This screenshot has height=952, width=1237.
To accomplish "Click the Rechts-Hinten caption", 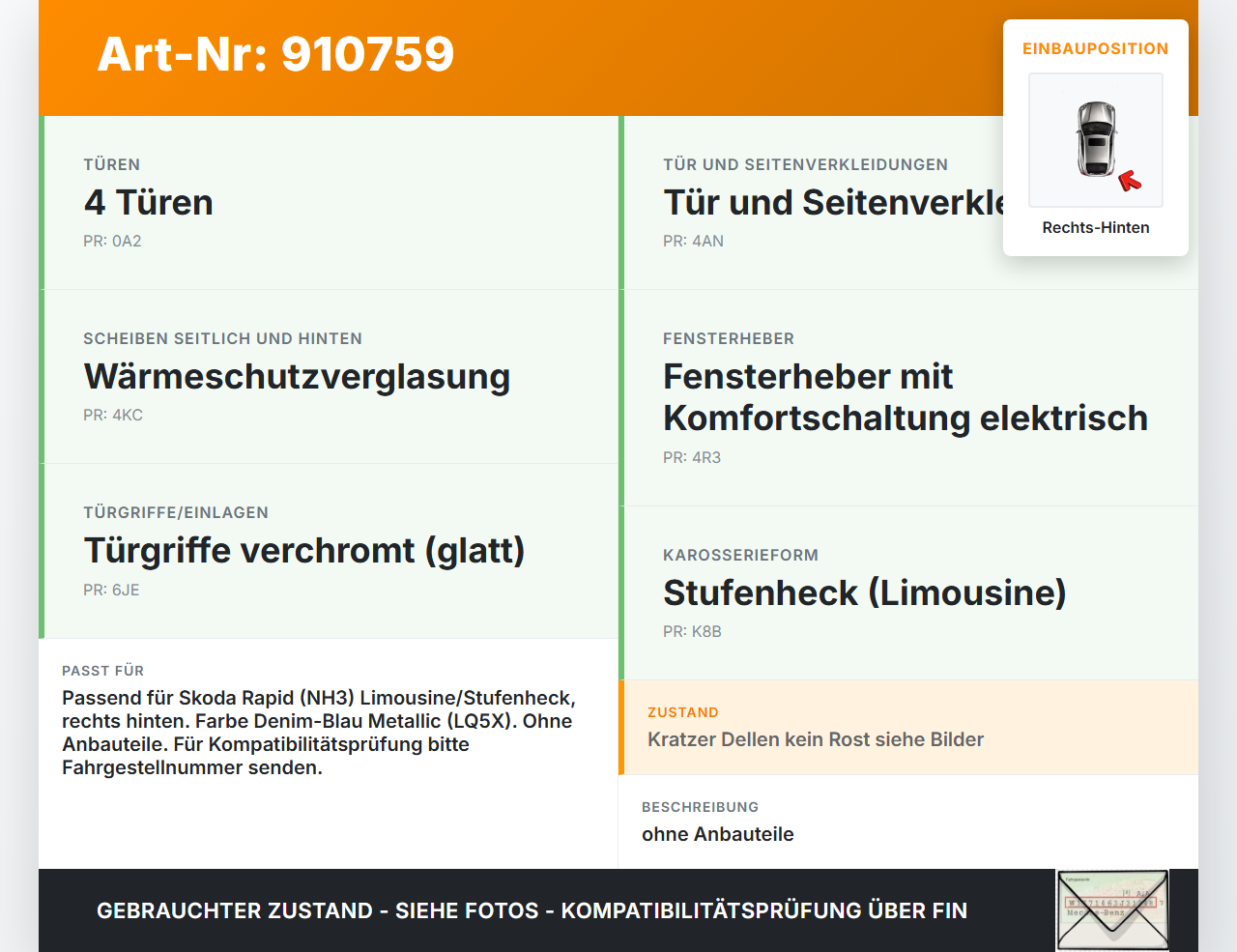I will [x=1096, y=227].
